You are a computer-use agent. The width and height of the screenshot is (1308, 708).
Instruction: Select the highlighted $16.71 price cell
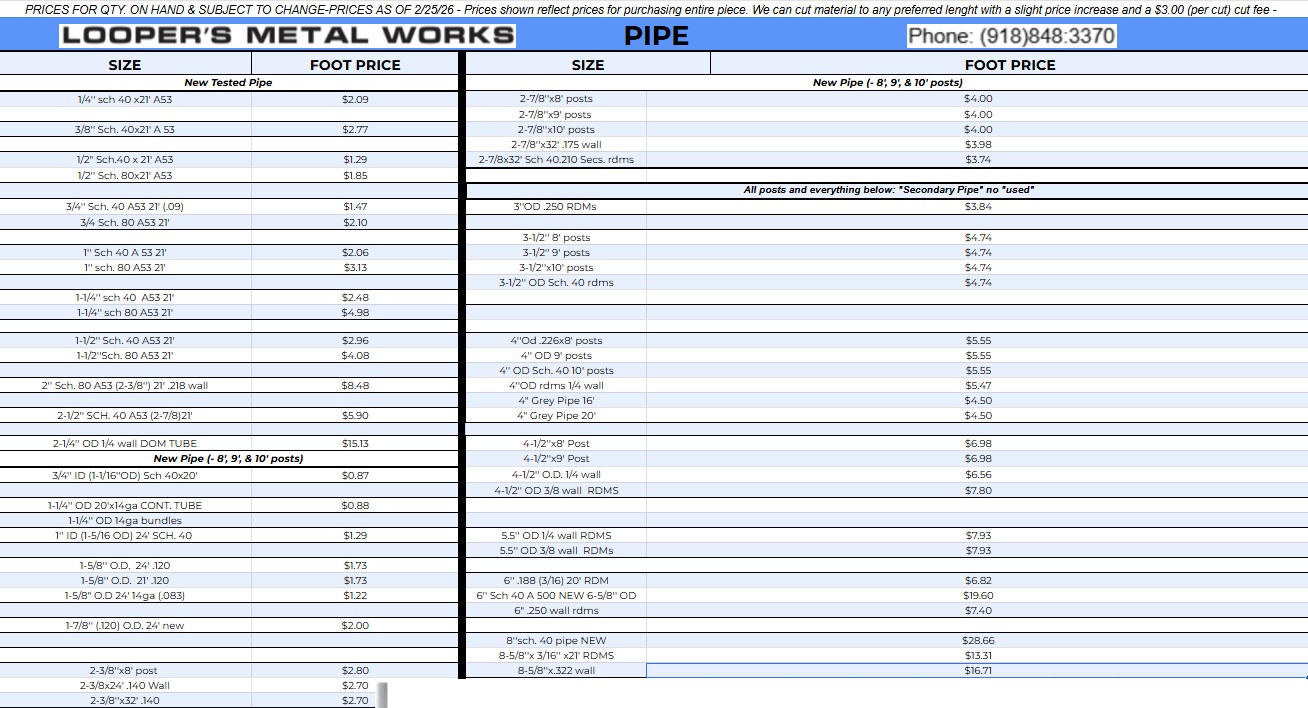click(977, 671)
